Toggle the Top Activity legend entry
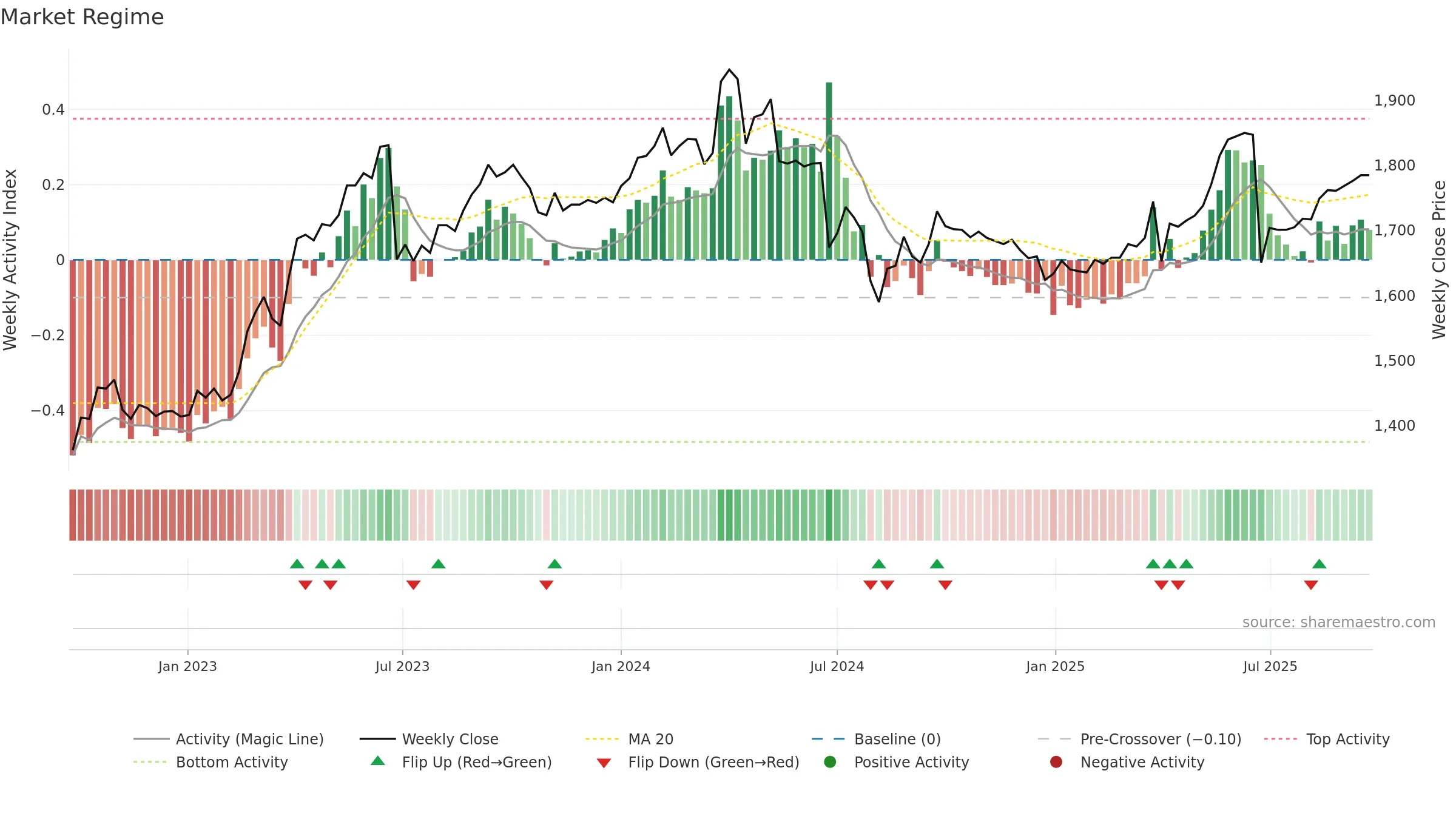 pos(1327,739)
